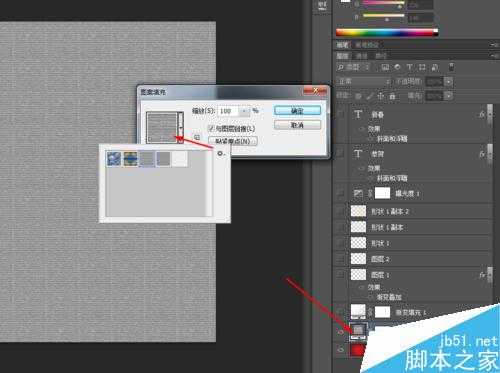Pick the white blank pattern swatch
Image resolution: width=500 pixels, height=373 pixels.
[x=180, y=159]
